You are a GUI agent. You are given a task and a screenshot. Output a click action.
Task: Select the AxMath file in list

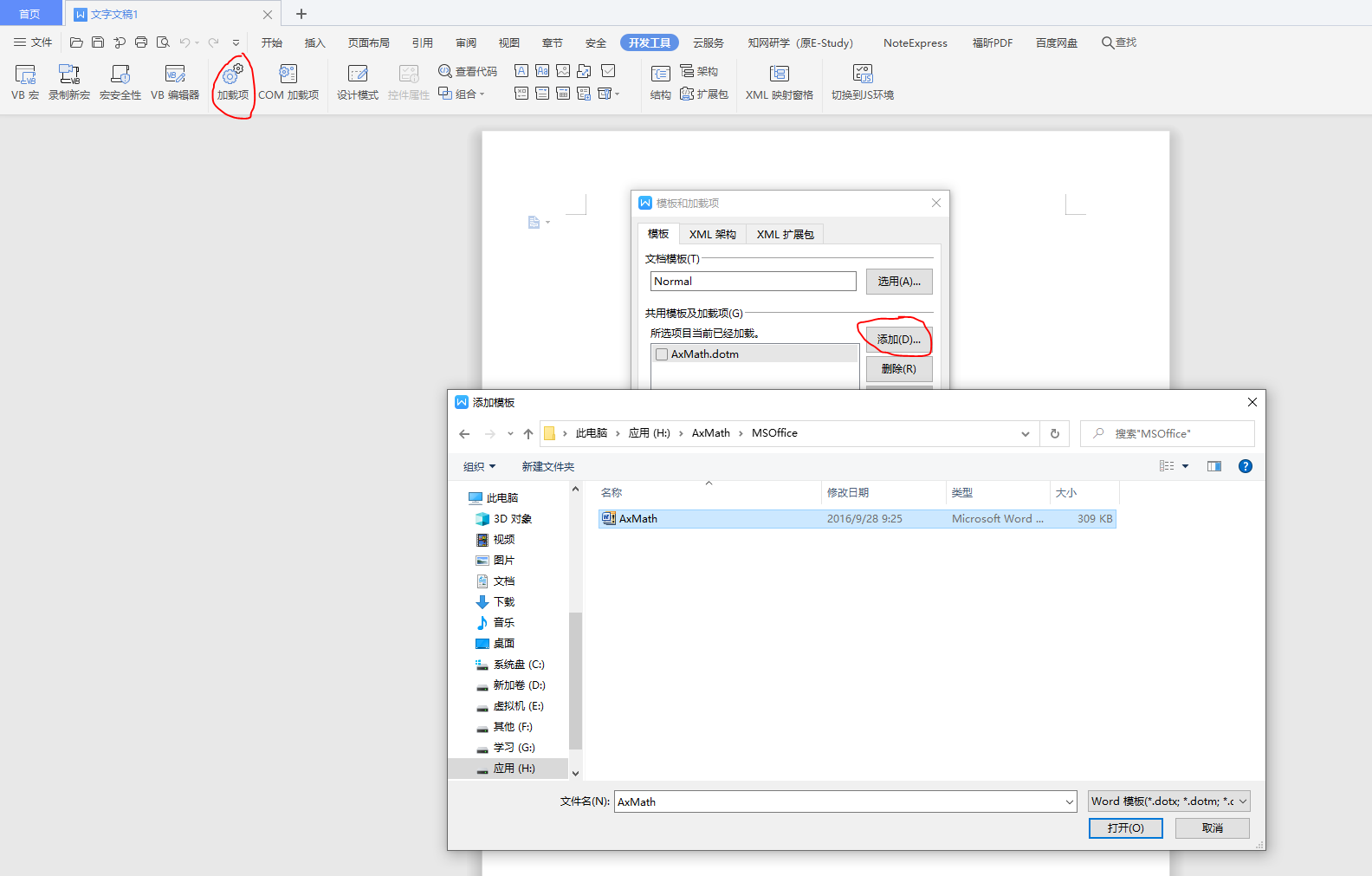857,519
